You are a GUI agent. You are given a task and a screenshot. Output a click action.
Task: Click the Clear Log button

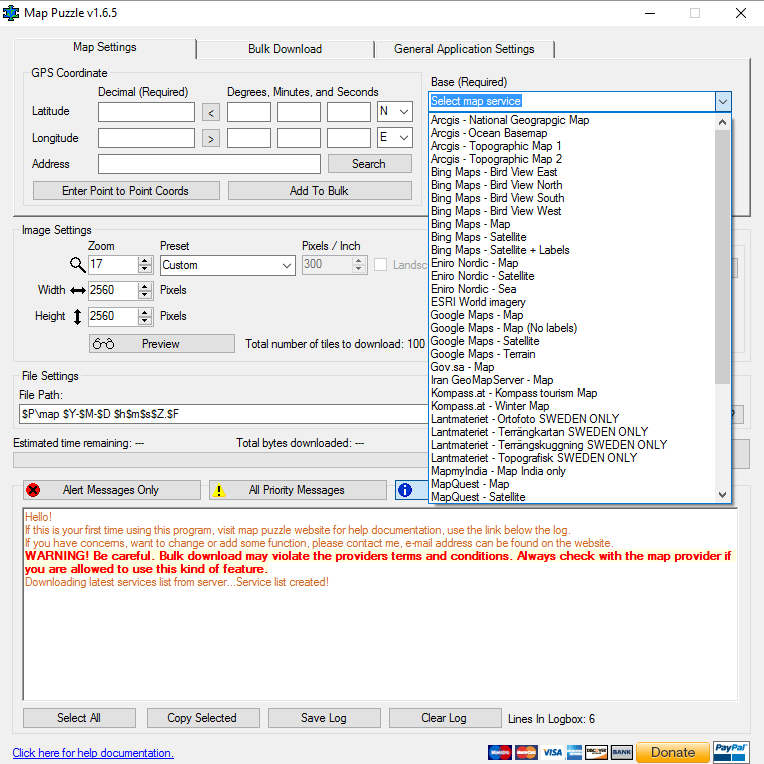pyautogui.click(x=444, y=718)
